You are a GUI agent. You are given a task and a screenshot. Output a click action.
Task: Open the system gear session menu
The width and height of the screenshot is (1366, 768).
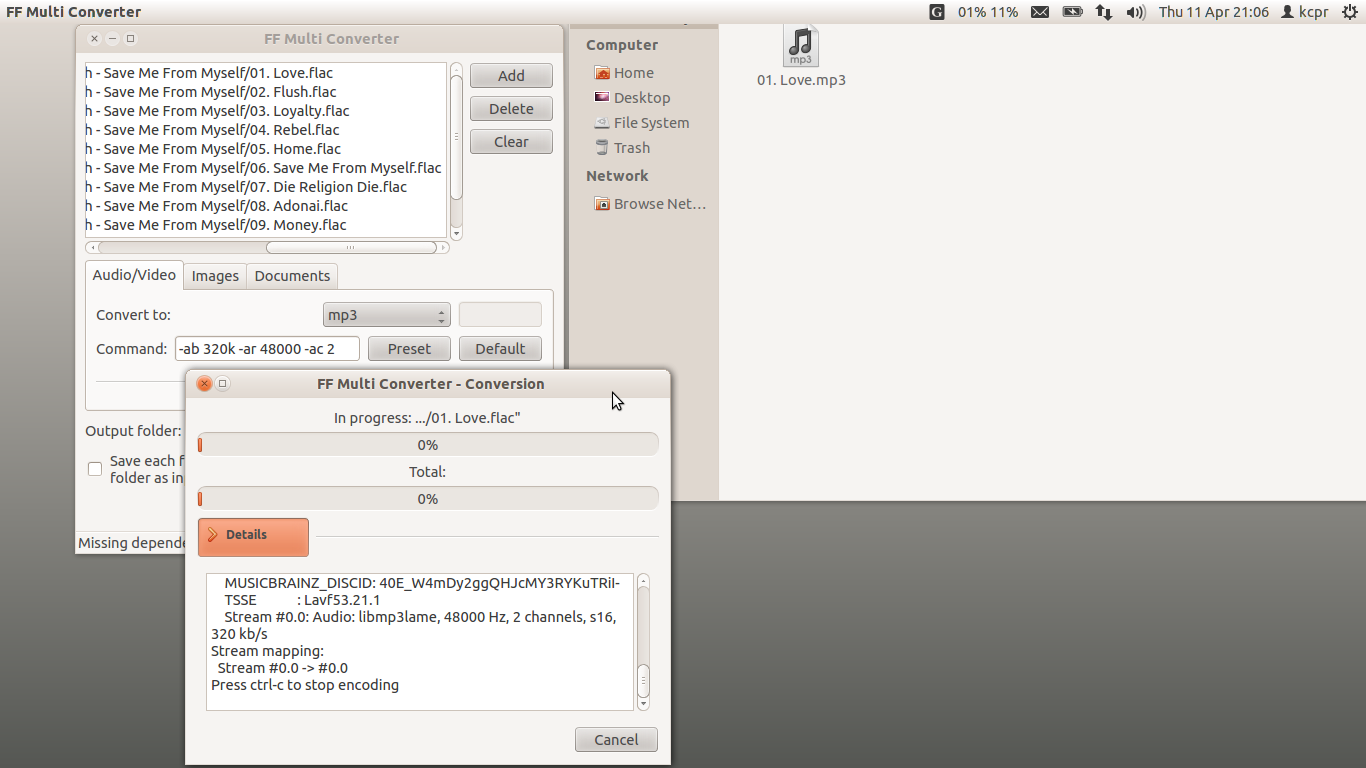pyautogui.click(x=1349, y=12)
